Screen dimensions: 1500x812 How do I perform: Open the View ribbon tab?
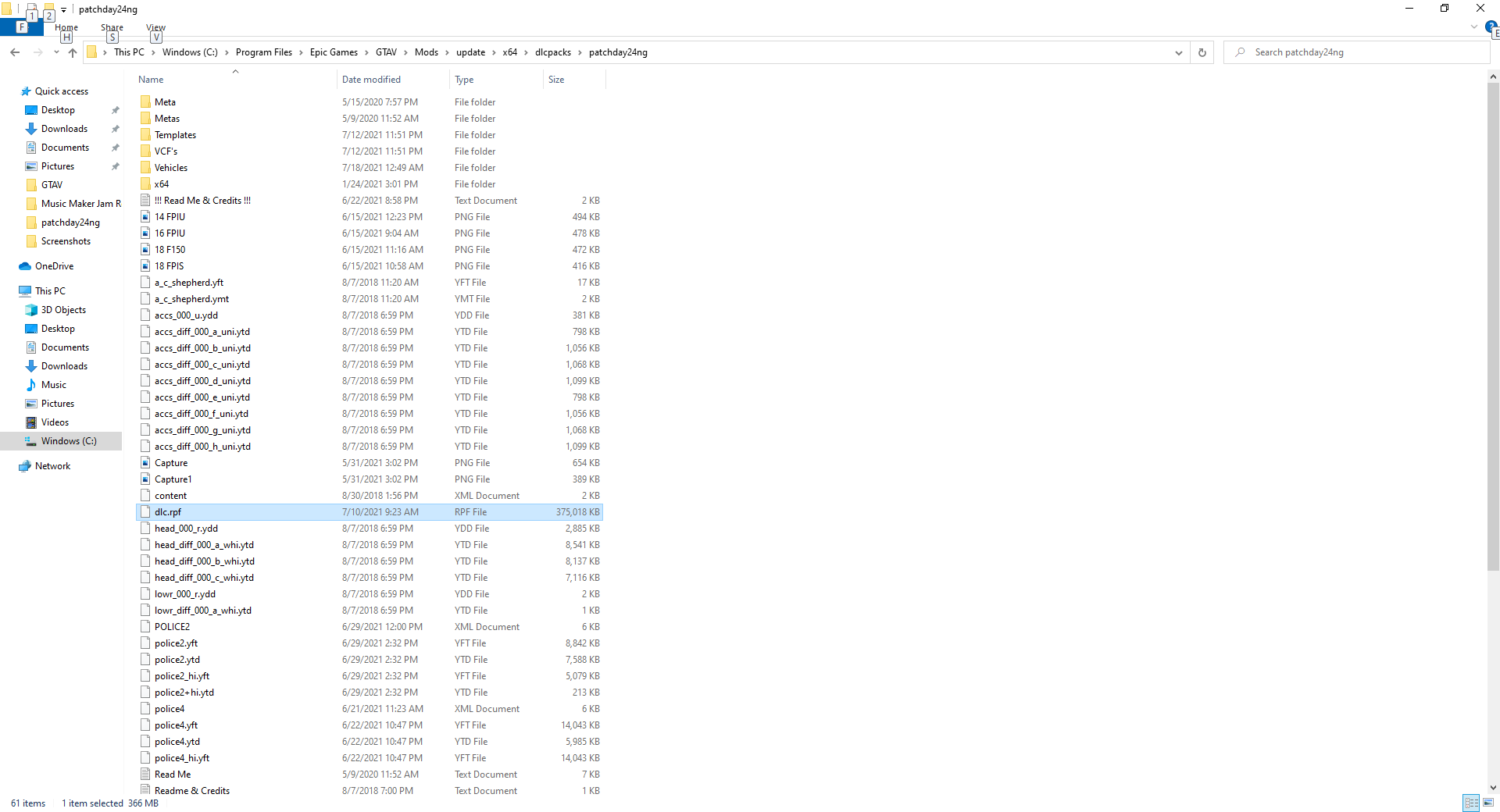click(x=155, y=27)
